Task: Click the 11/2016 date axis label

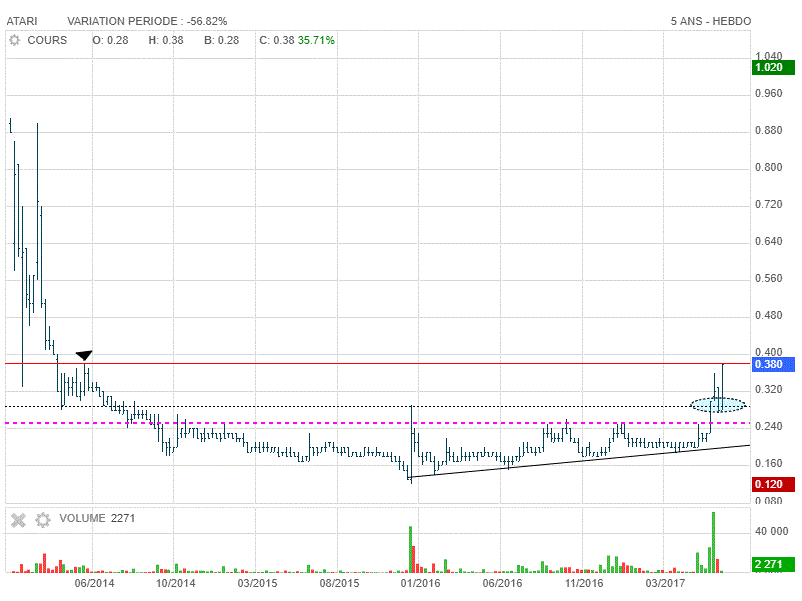Action: click(584, 583)
